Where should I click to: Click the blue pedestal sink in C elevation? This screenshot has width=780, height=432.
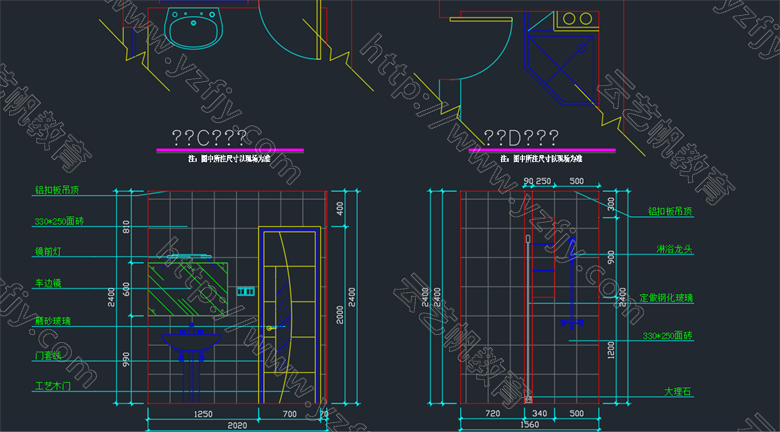pyautogui.click(x=191, y=362)
